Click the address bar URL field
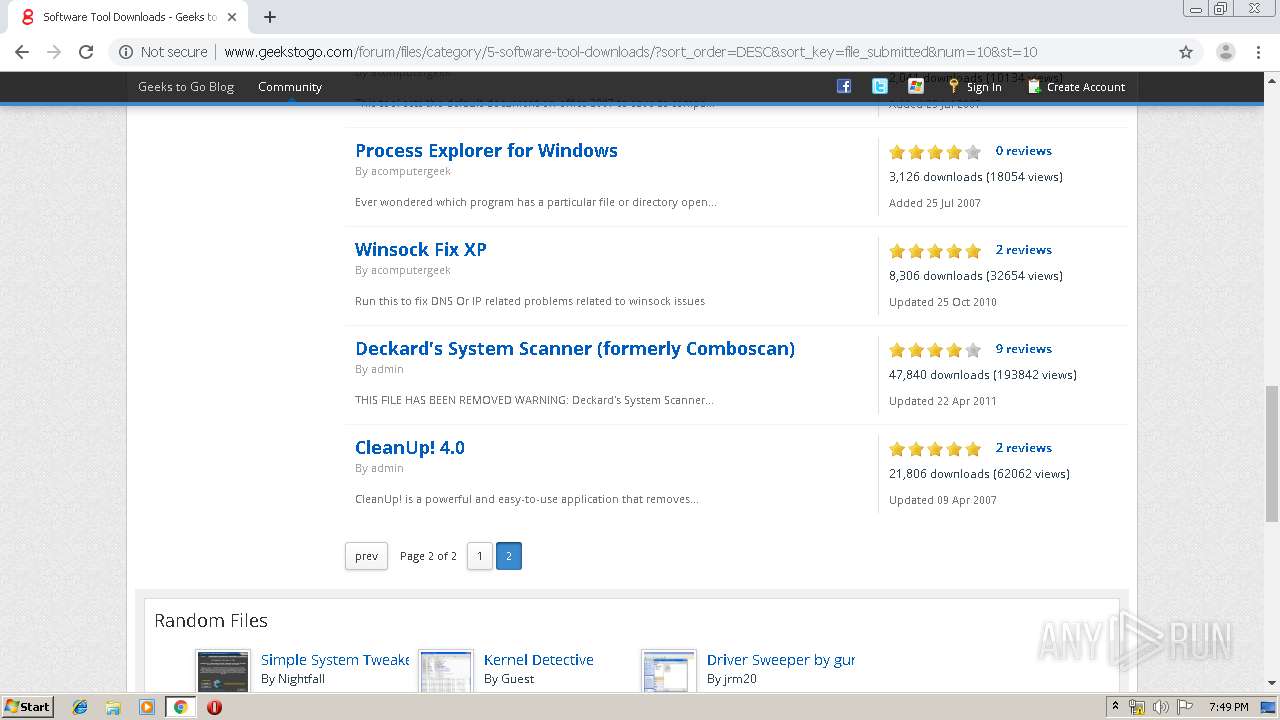This screenshot has height=720, width=1280. (x=630, y=52)
